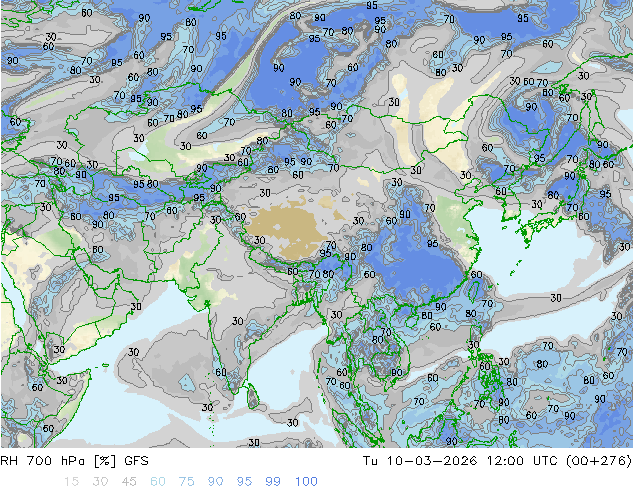Click the Taiwan island outline on the map

475,290
